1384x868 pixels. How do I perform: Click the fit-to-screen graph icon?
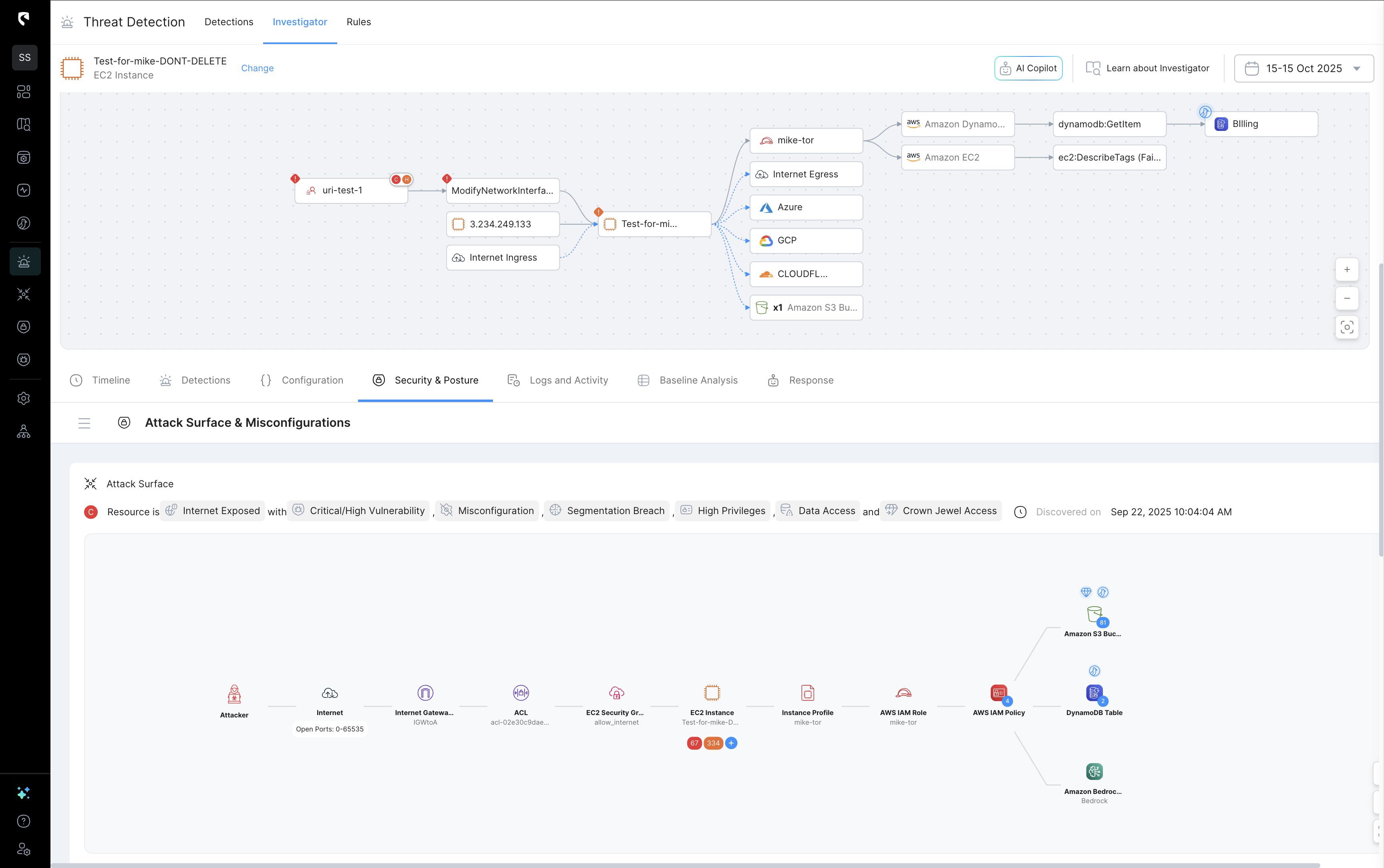(x=1347, y=327)
